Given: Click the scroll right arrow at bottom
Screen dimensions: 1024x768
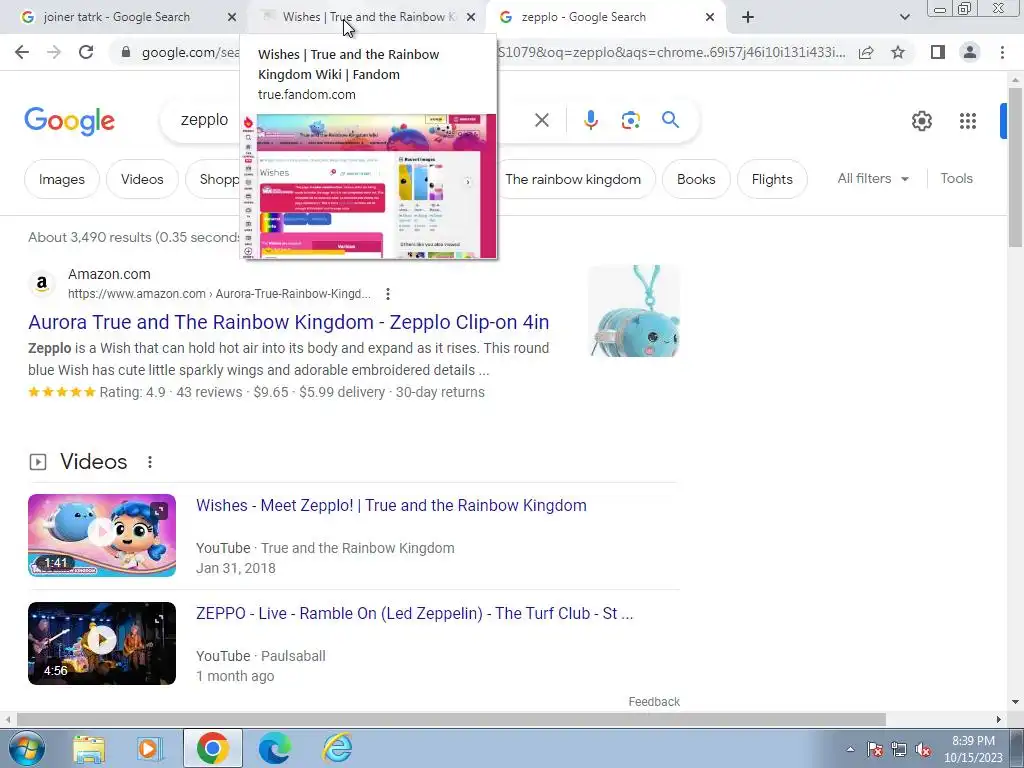Looking at the screenshot, I should click(x=999, y=719).
